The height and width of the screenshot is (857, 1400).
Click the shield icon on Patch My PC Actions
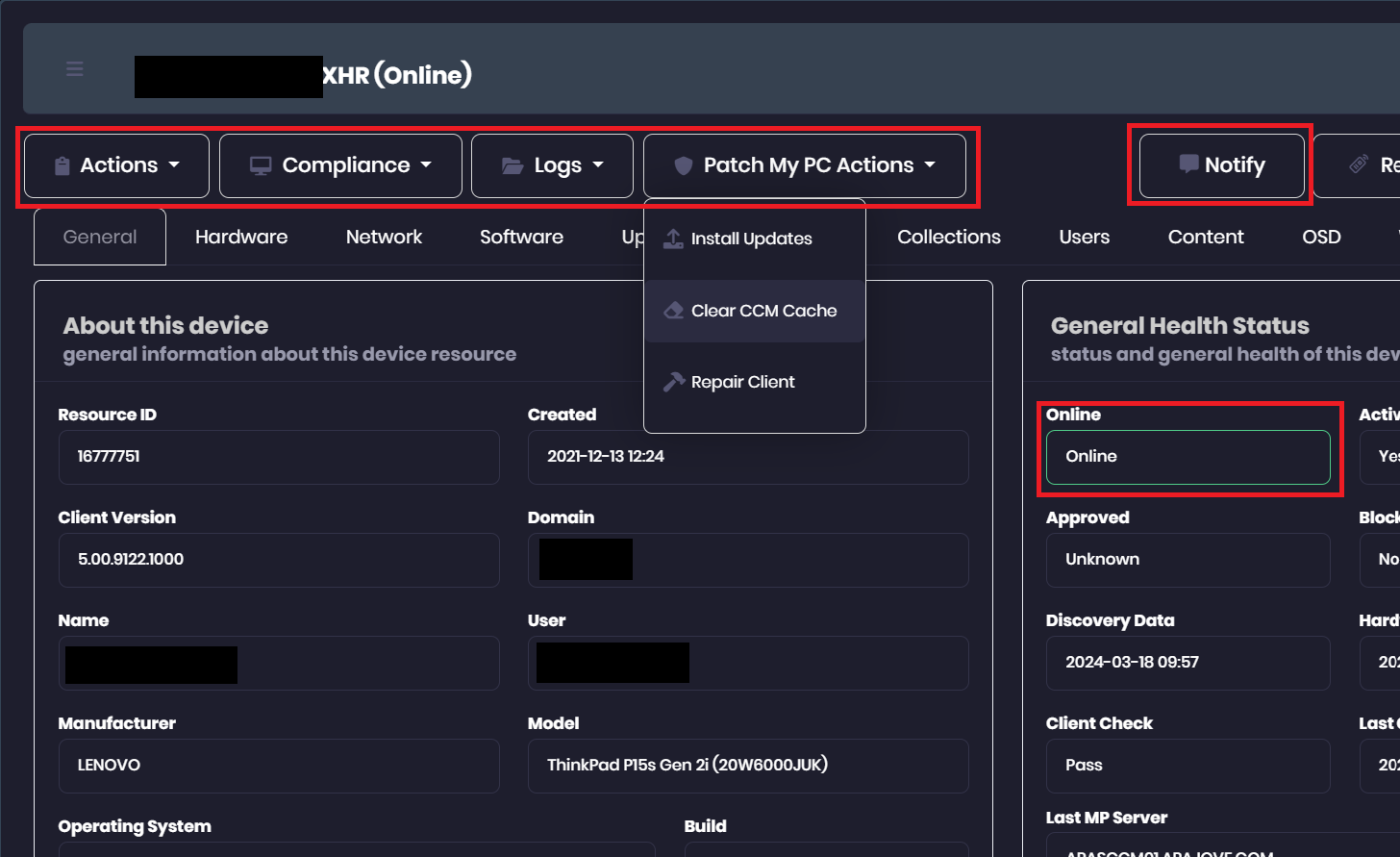(x=683, y=166)
